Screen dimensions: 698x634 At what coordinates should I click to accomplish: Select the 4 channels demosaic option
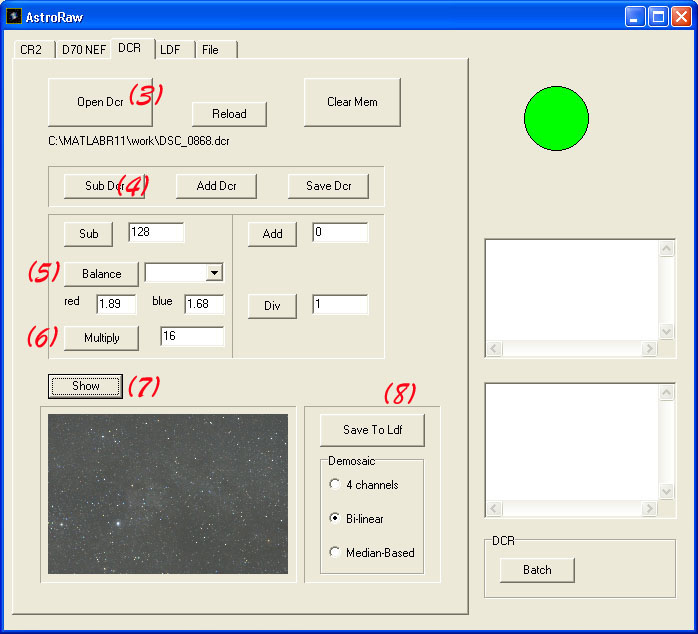[x=335, y=485]
